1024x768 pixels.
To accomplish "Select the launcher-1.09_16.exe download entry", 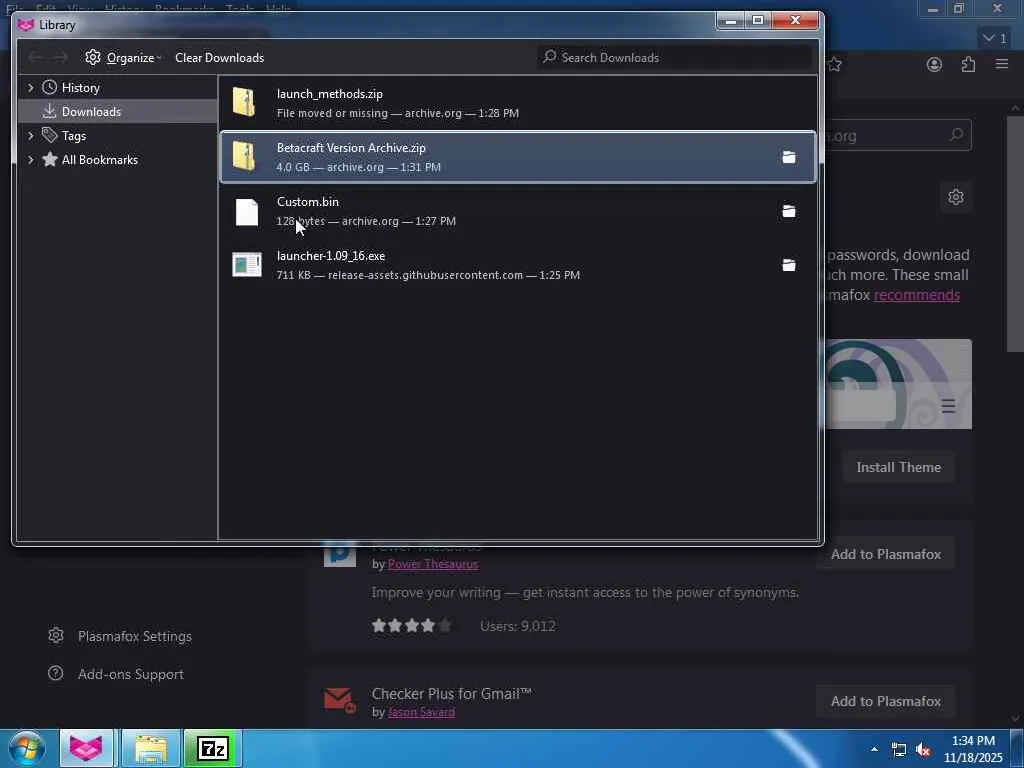I will [x=518, y=265].
